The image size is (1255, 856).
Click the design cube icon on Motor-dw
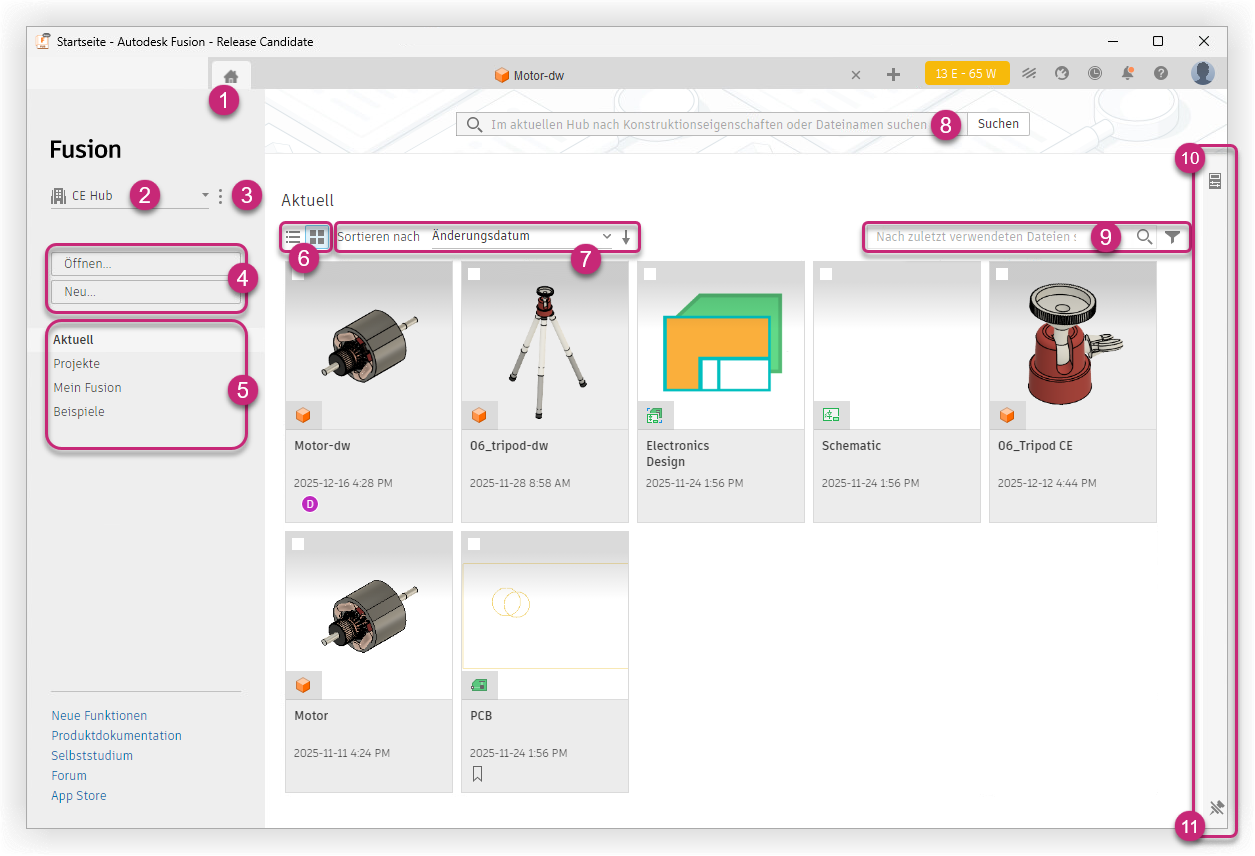click(x=304, y=415)
